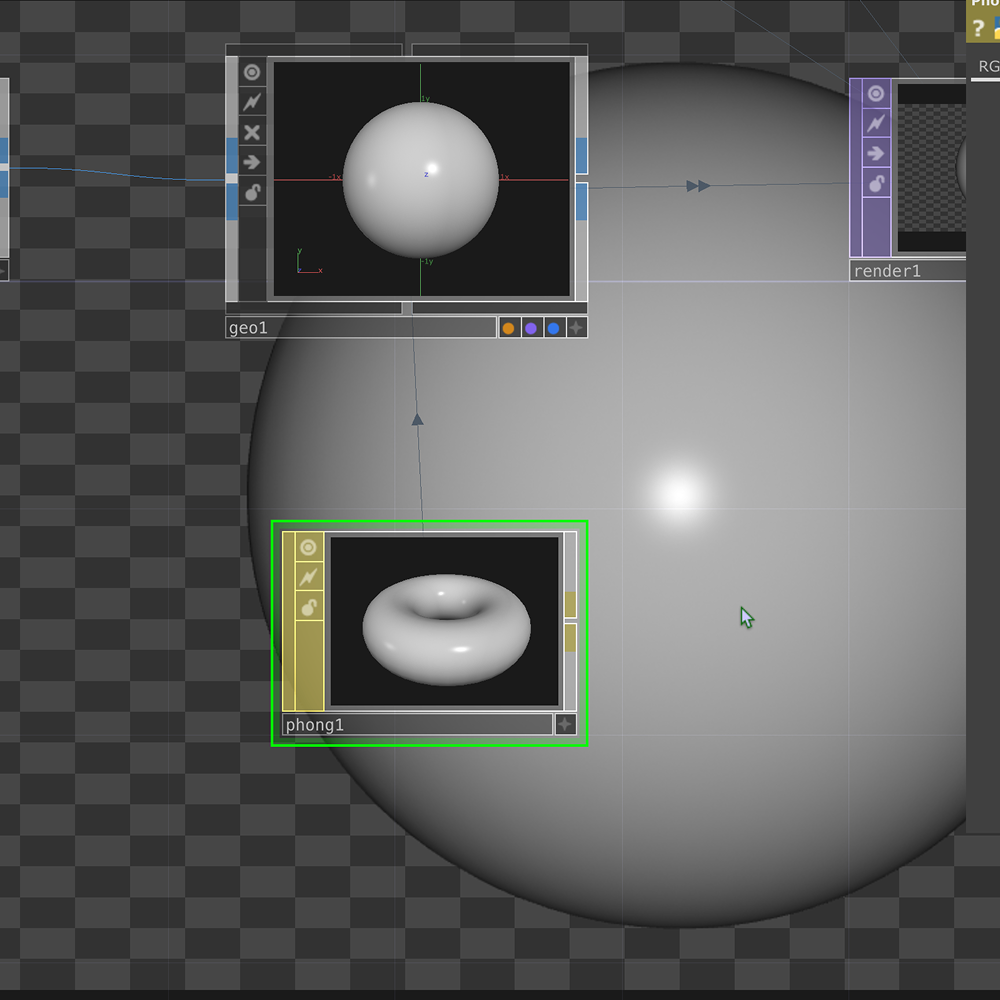
Task: Toggle the display flag on geo1
Action: click(x=252, y=192)
